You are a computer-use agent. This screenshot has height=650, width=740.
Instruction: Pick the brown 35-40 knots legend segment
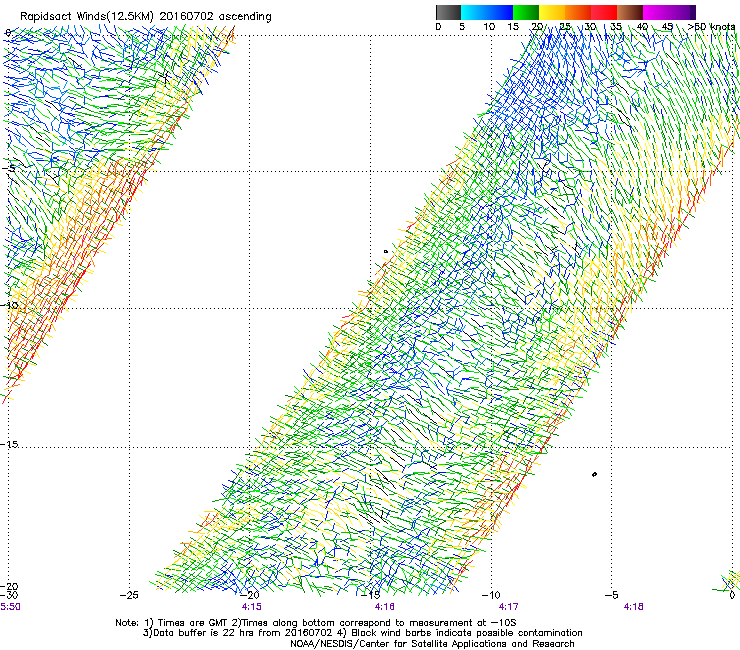click(630, 12)
